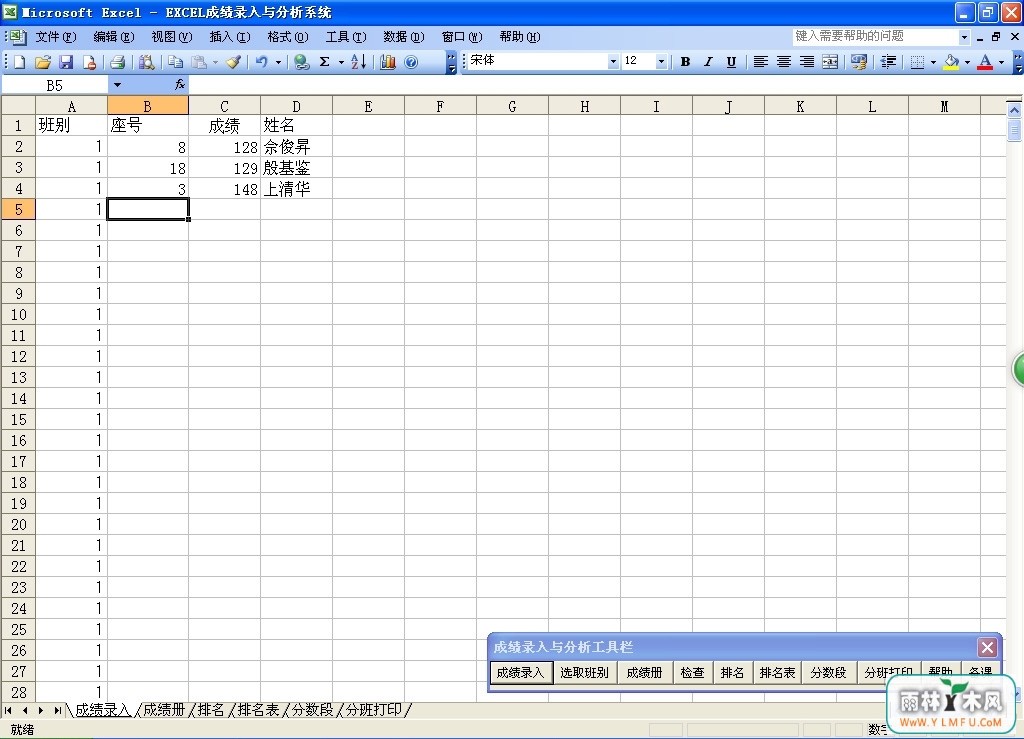
Task: Expand the AutoSum functions dropdown arrow
Action: coord(341,62)
